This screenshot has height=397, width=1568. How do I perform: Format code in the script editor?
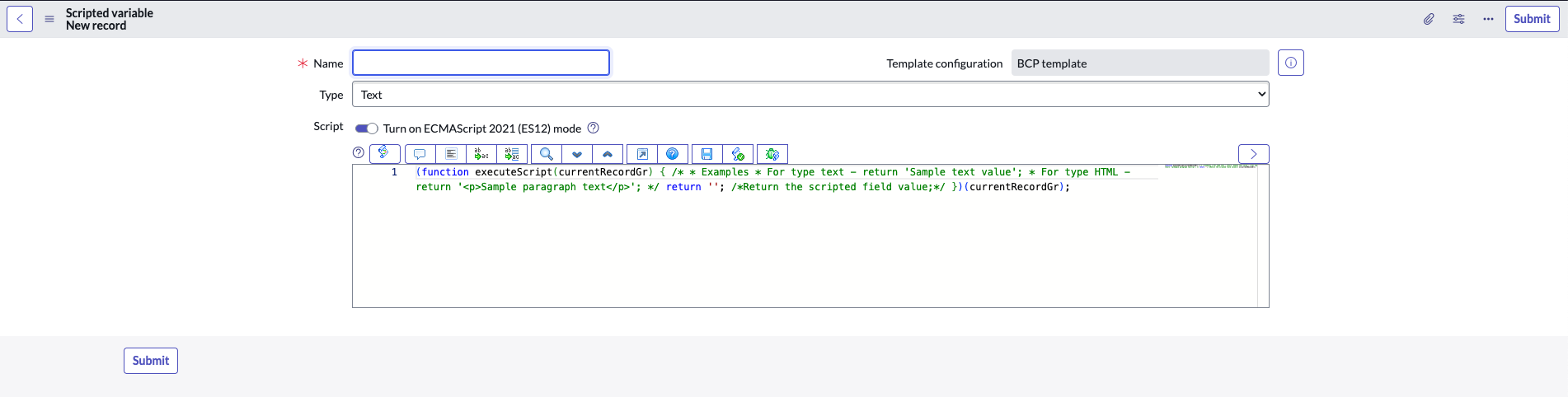pyautogui.click(x=451, y=154)
